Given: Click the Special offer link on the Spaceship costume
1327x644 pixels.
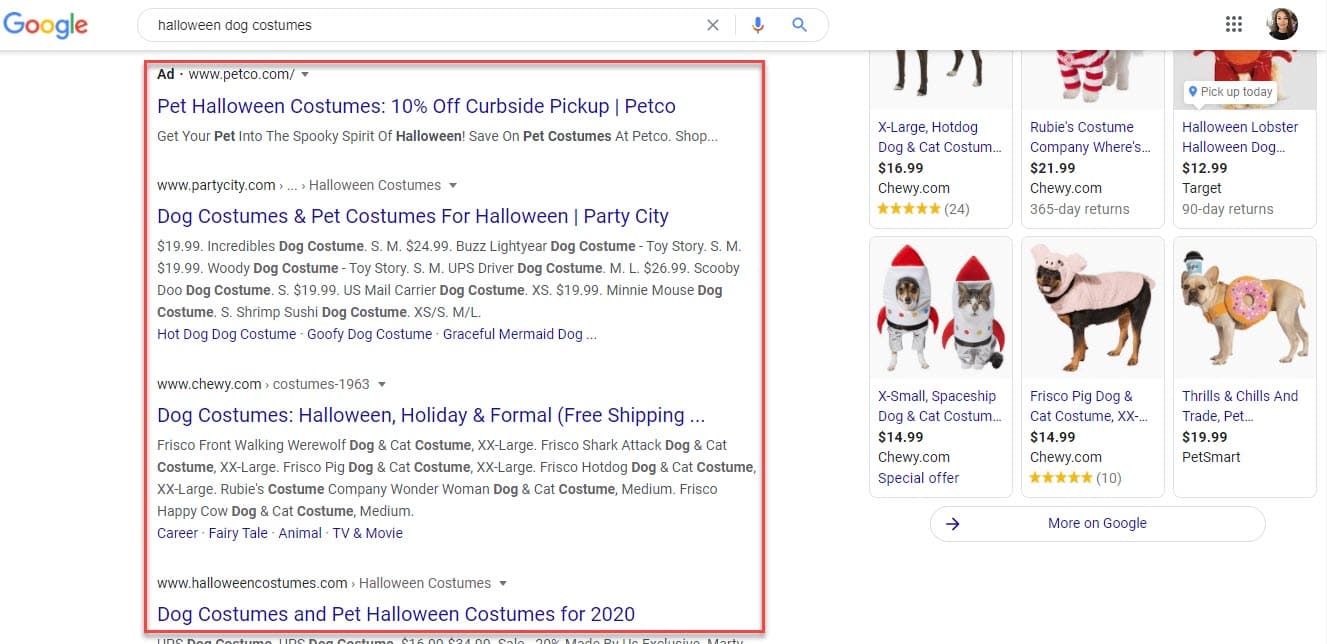Looking at the screenshot, I should click(x=919, y=478).
